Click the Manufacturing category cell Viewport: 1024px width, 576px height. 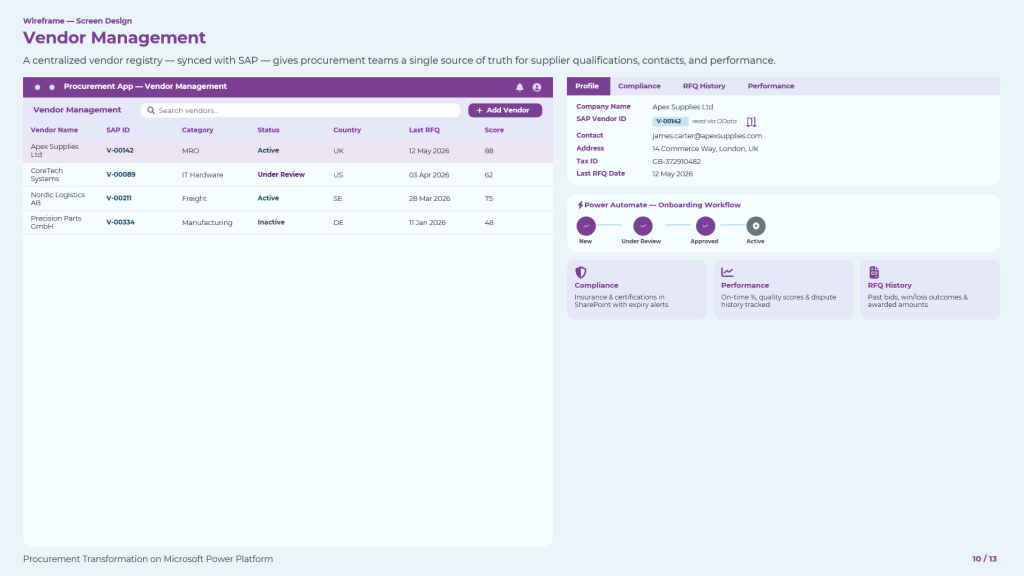pyautogui.click(x=207, y=223)
